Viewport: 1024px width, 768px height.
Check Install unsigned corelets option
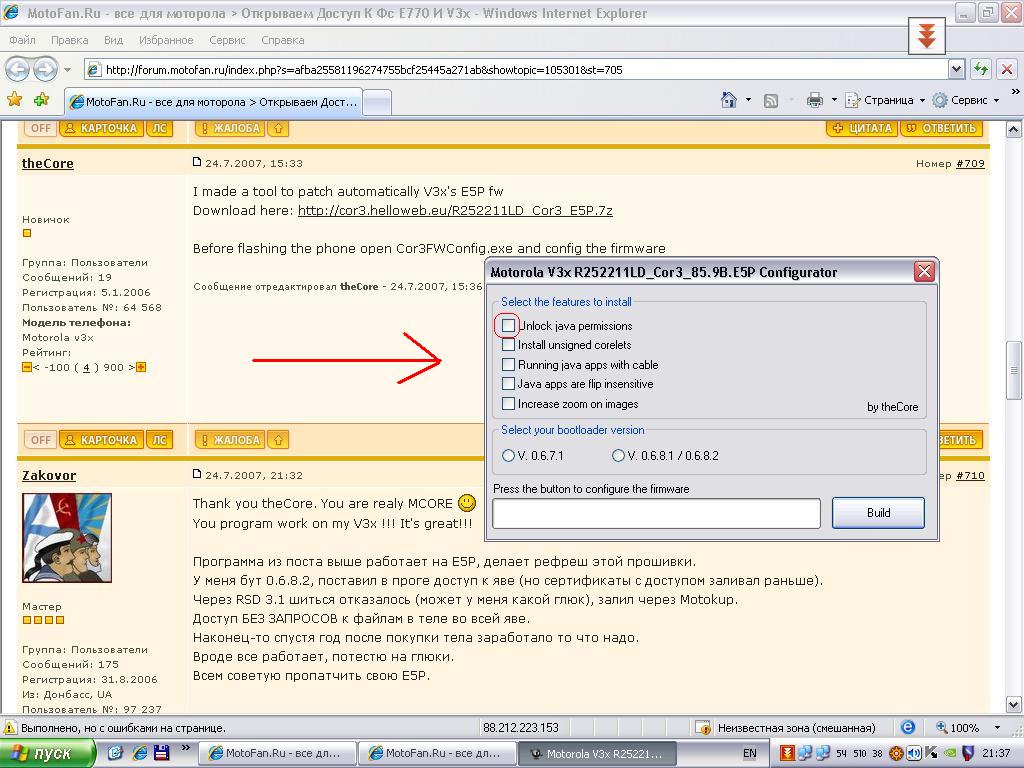(508, 344)
